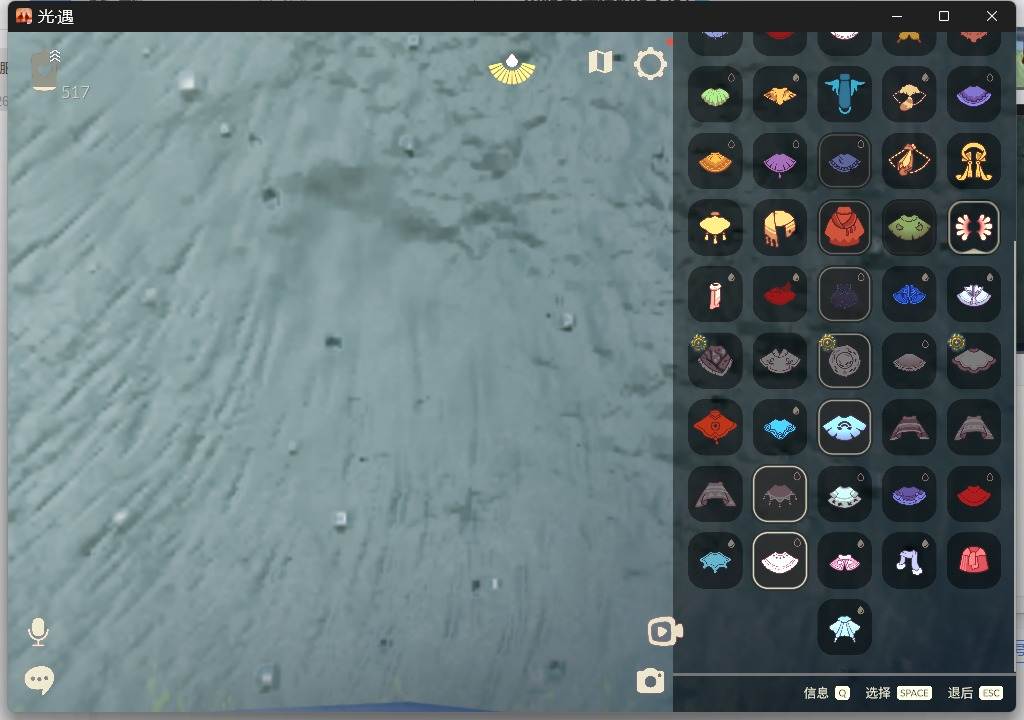Select purple cape with hanging tail

click(779, 161)
